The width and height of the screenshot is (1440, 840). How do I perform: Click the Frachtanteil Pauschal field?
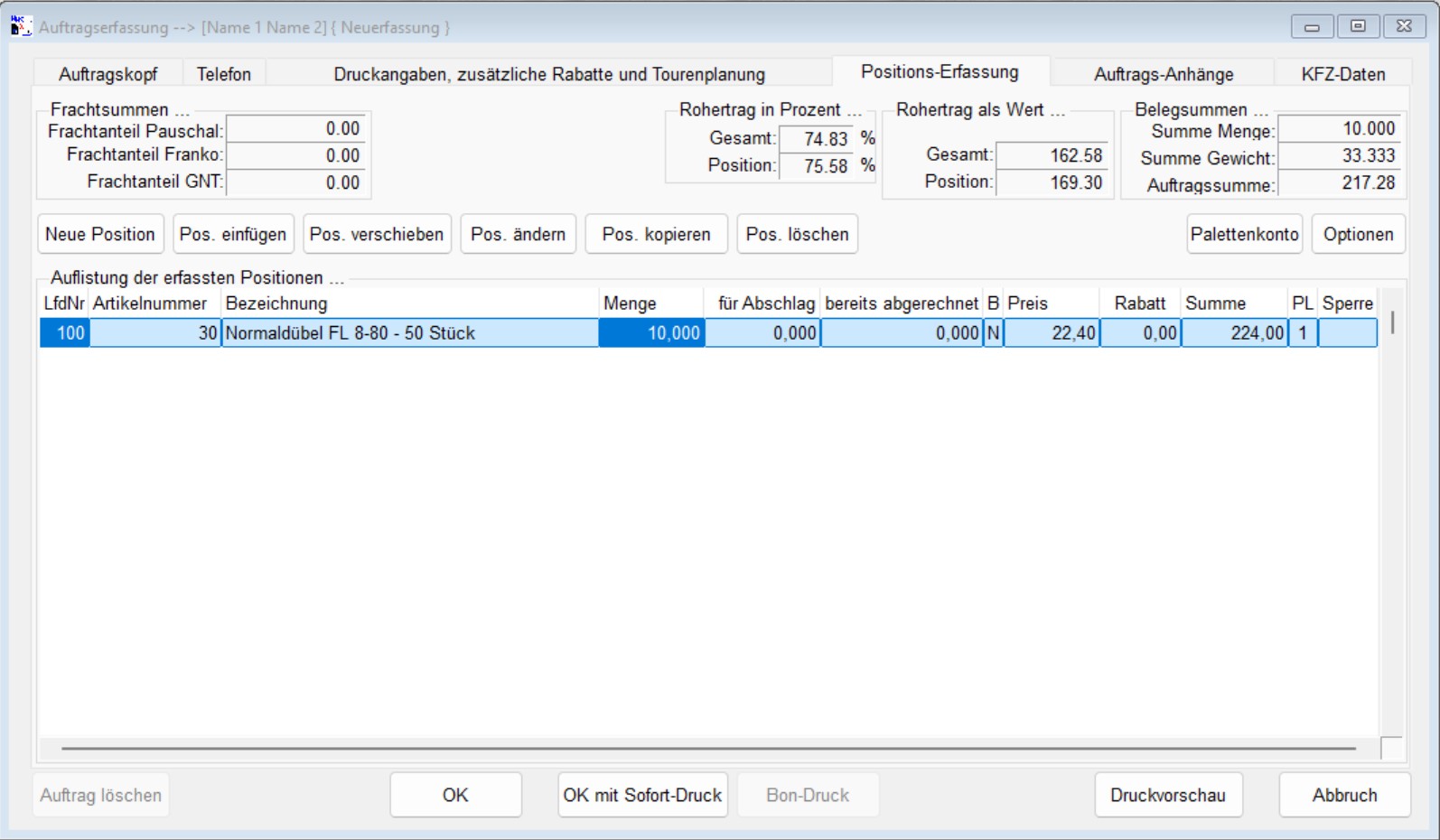click(295, 129)
